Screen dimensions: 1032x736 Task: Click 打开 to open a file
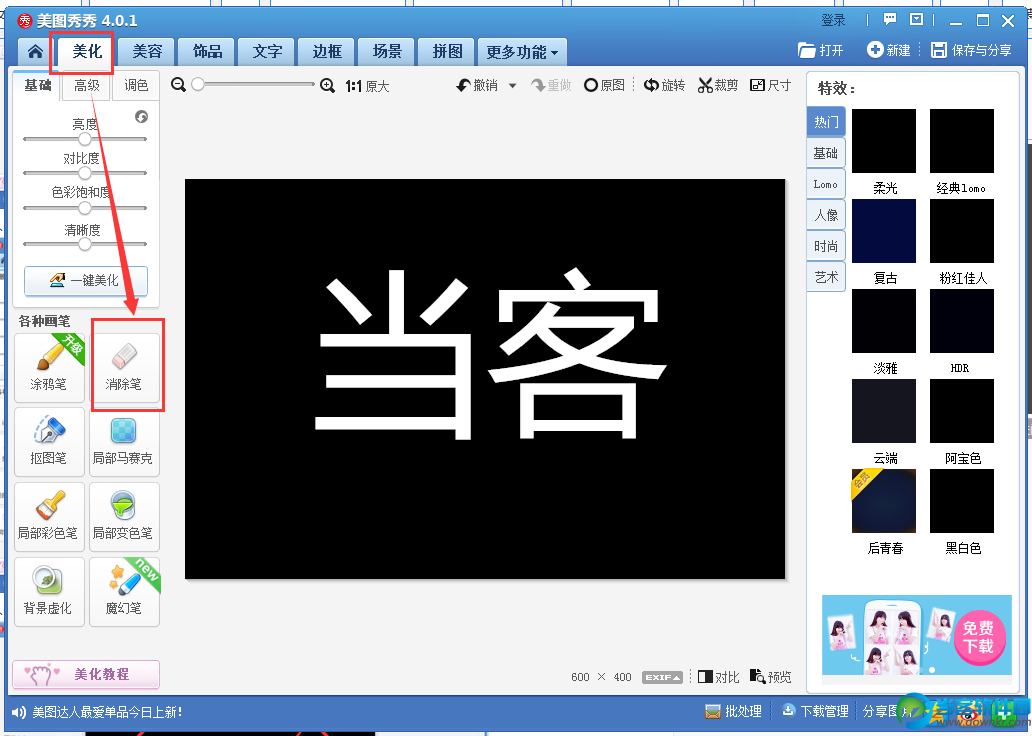point(821,50)
